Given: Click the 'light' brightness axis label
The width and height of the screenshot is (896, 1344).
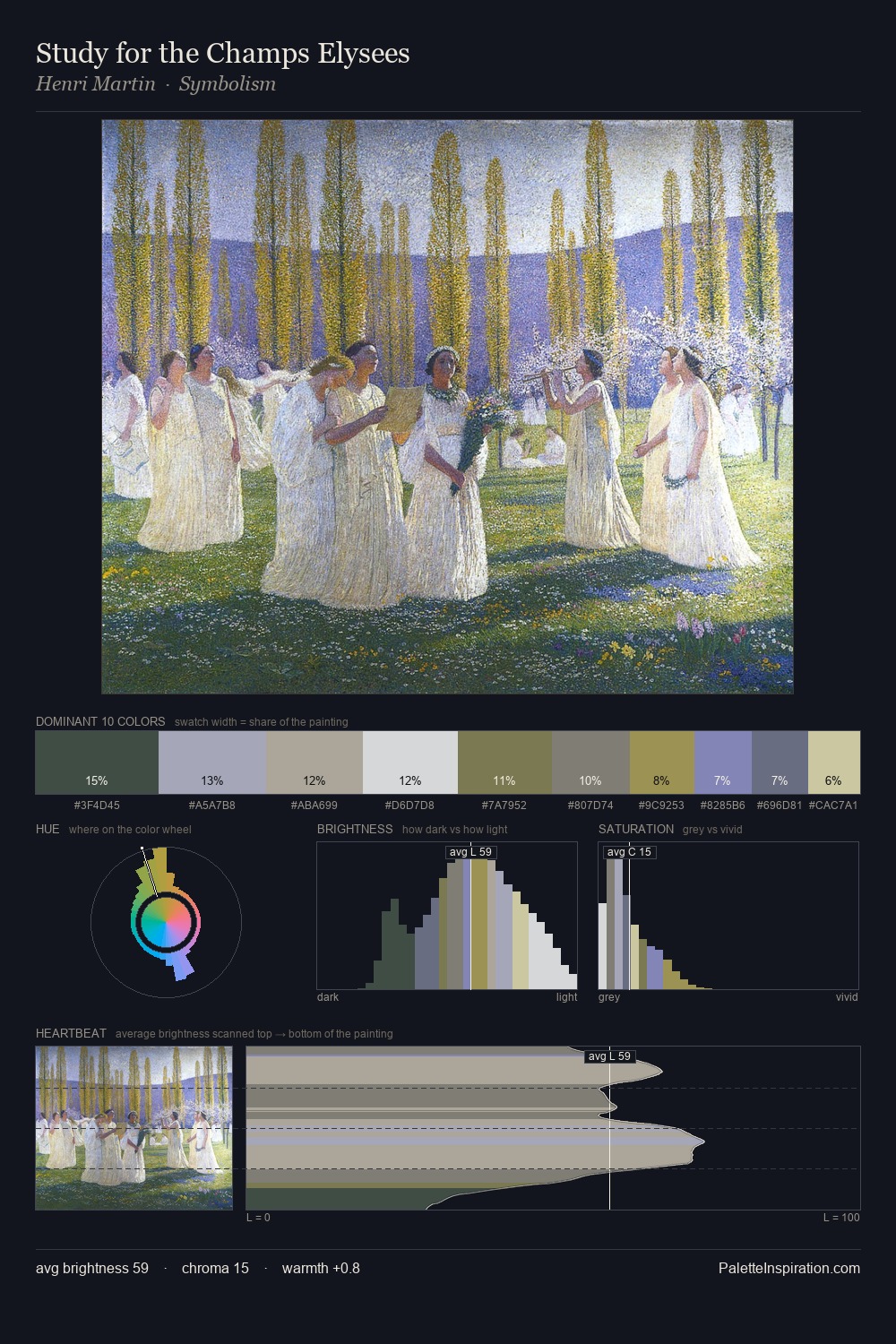Looking at the screenshot, I should coord(567,997).
